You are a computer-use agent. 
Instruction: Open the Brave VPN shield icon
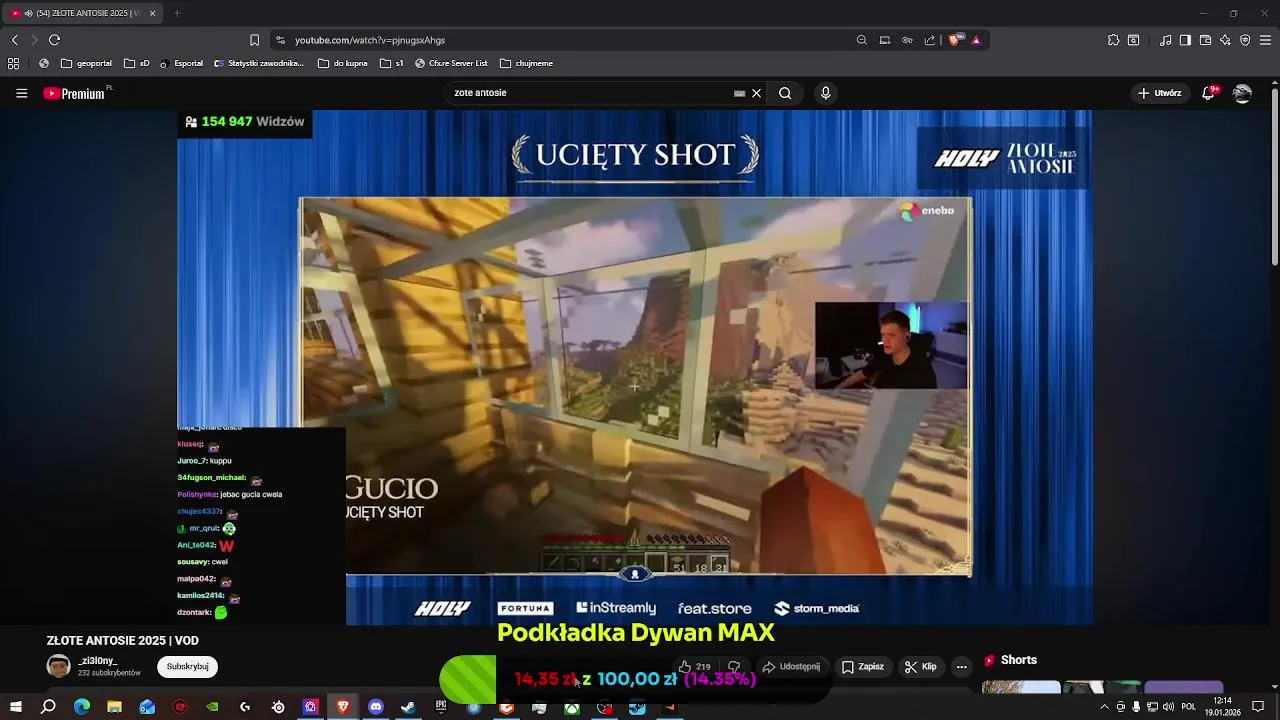pyautogui.click(x=1245, y=40)
